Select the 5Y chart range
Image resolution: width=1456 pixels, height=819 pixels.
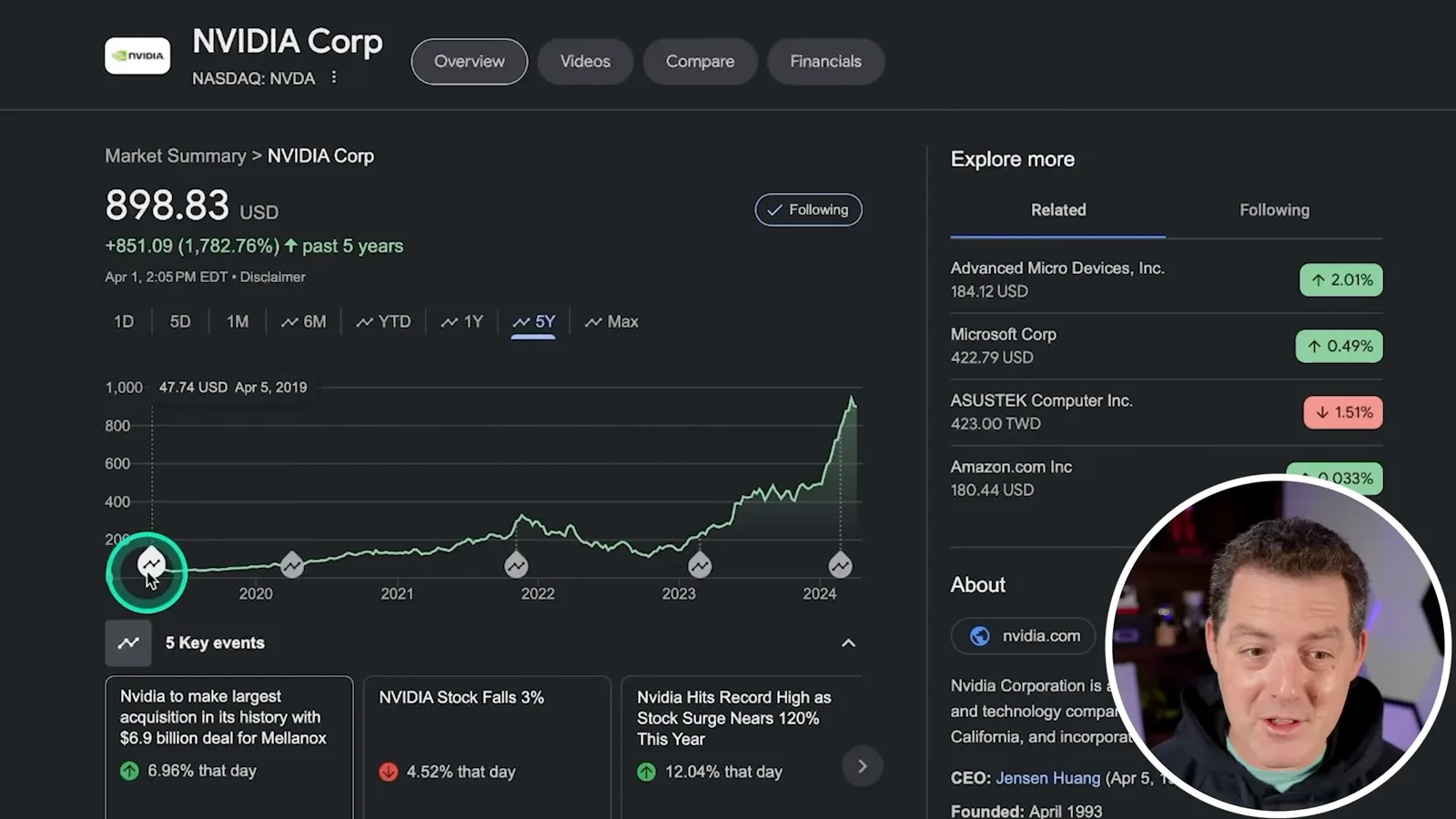point(533,321)
